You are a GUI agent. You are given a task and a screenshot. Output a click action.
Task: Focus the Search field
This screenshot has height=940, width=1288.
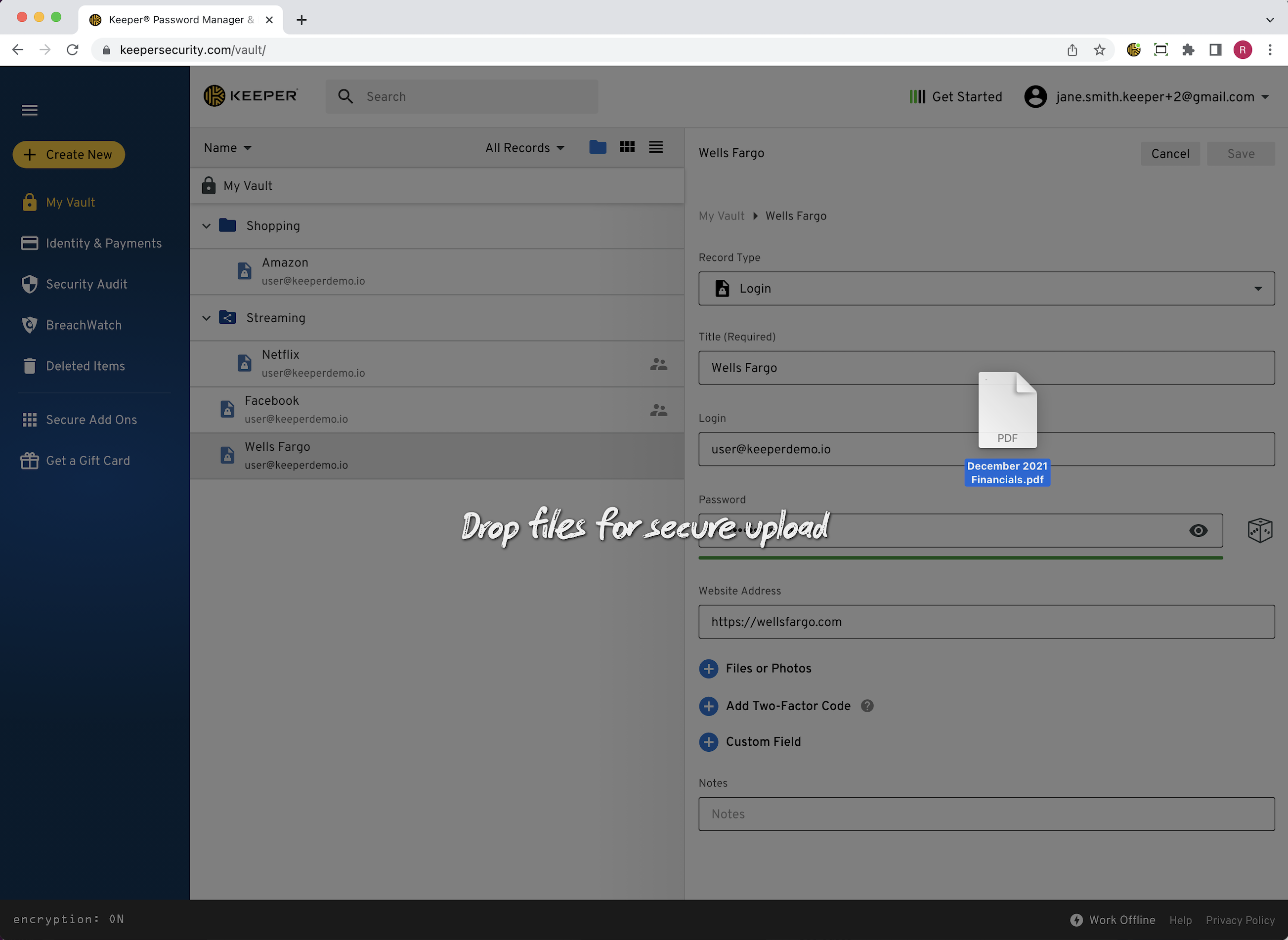(462, 97)
